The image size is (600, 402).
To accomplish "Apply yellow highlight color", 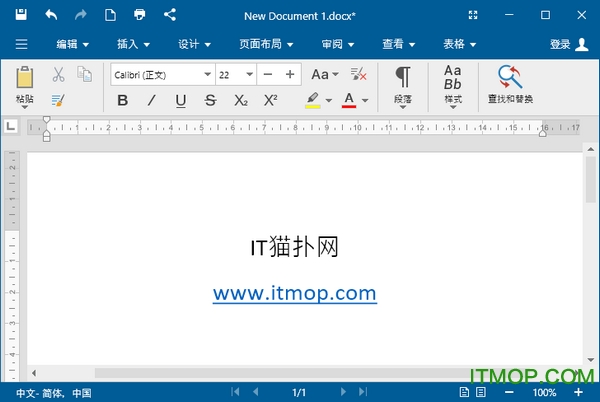I will click(313, 100).
